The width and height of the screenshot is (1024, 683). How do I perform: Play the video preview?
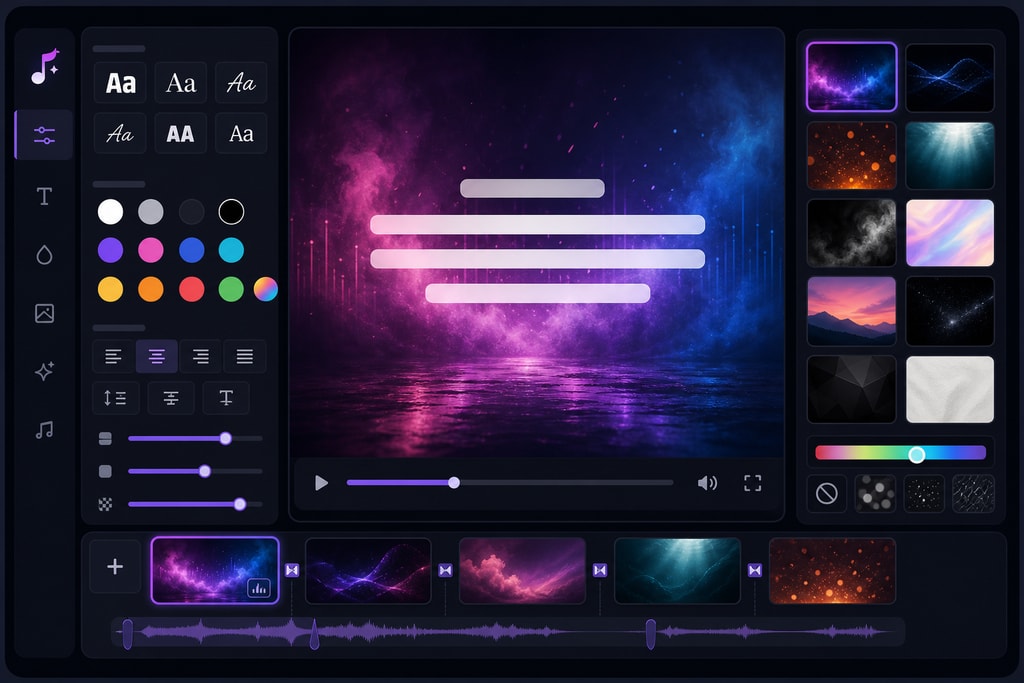[x=321, y=483]
